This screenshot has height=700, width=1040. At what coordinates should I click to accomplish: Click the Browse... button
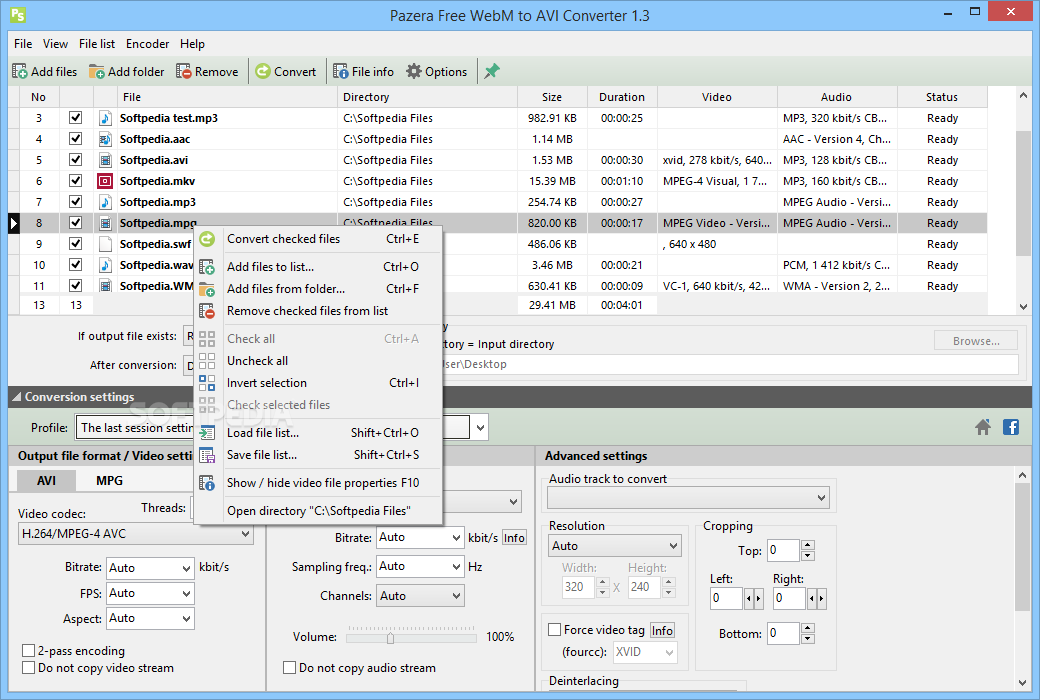[976, 341]
